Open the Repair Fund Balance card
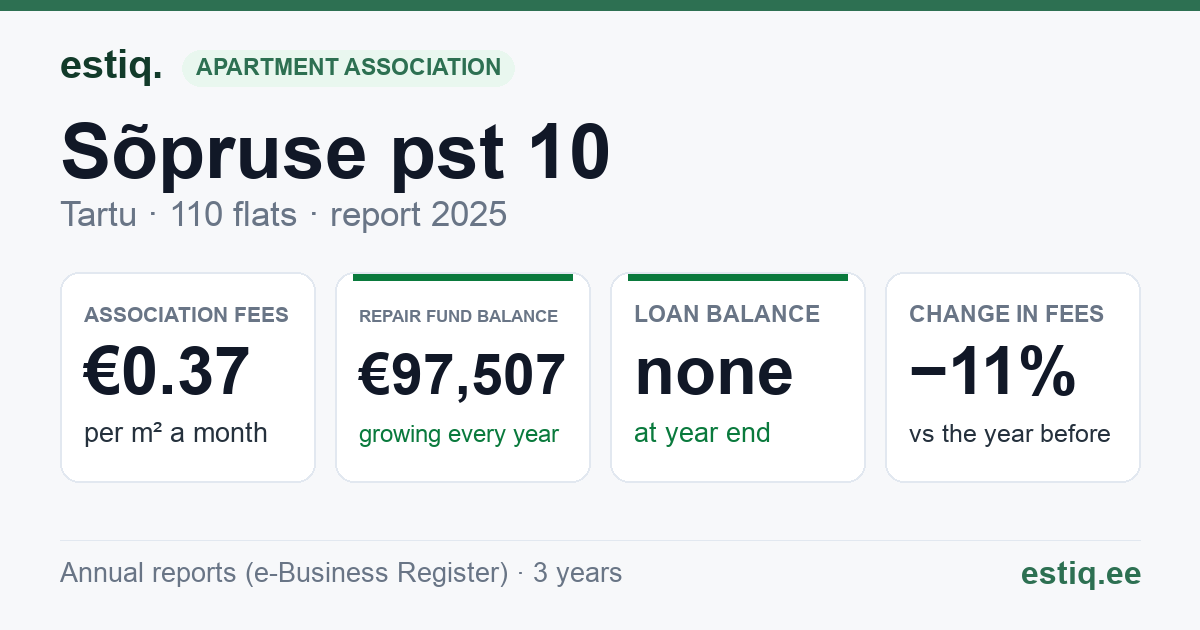The image size is (1200, 630). pyautogui.click(x=463, y=377)
